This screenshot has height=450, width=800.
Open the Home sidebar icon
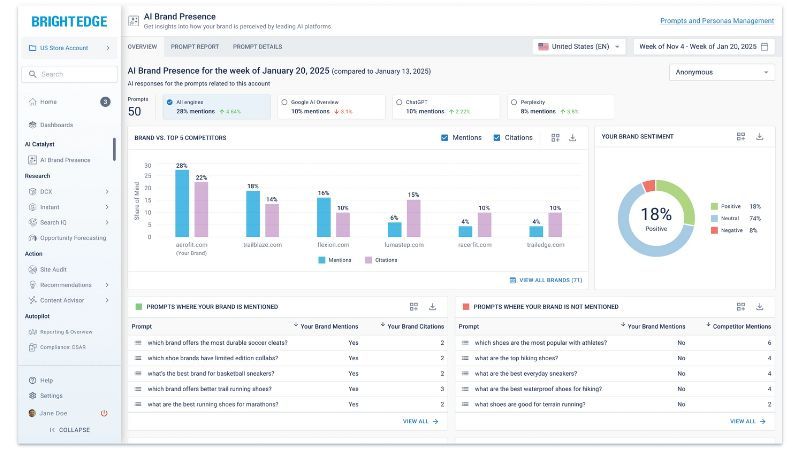[x=33, y=102]
